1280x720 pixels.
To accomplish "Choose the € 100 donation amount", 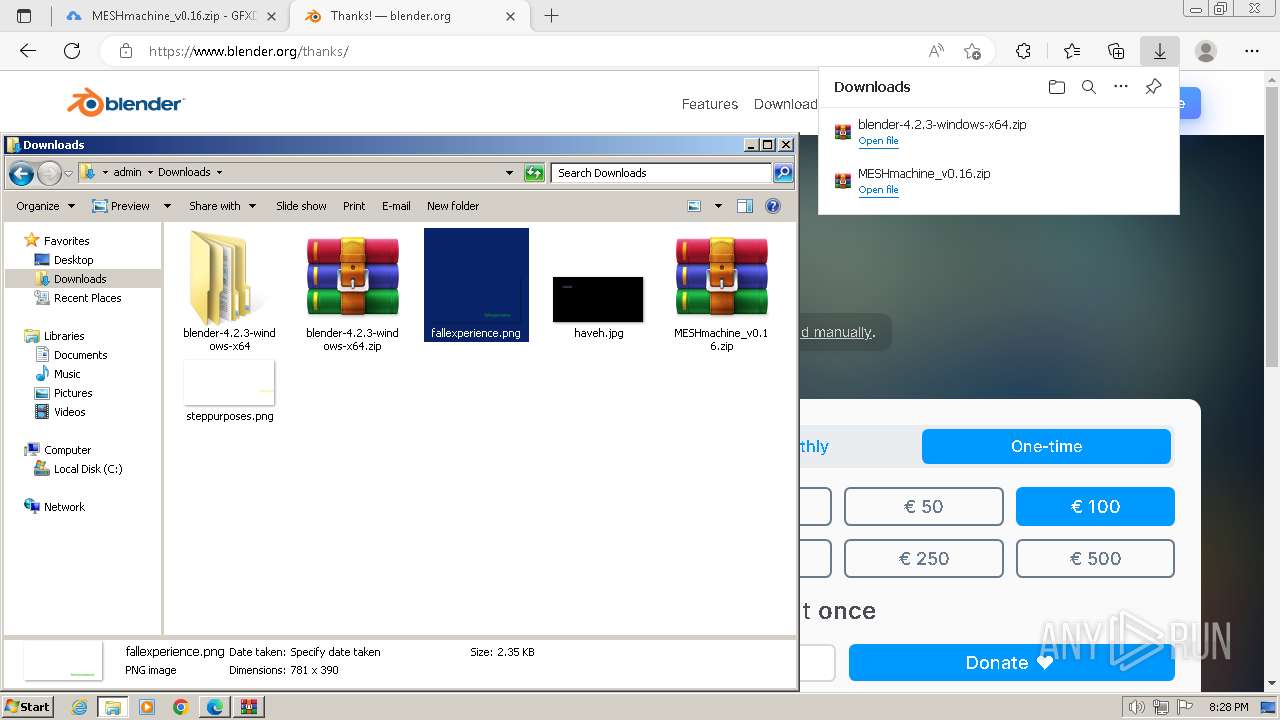I will (x=1095, y=507).
